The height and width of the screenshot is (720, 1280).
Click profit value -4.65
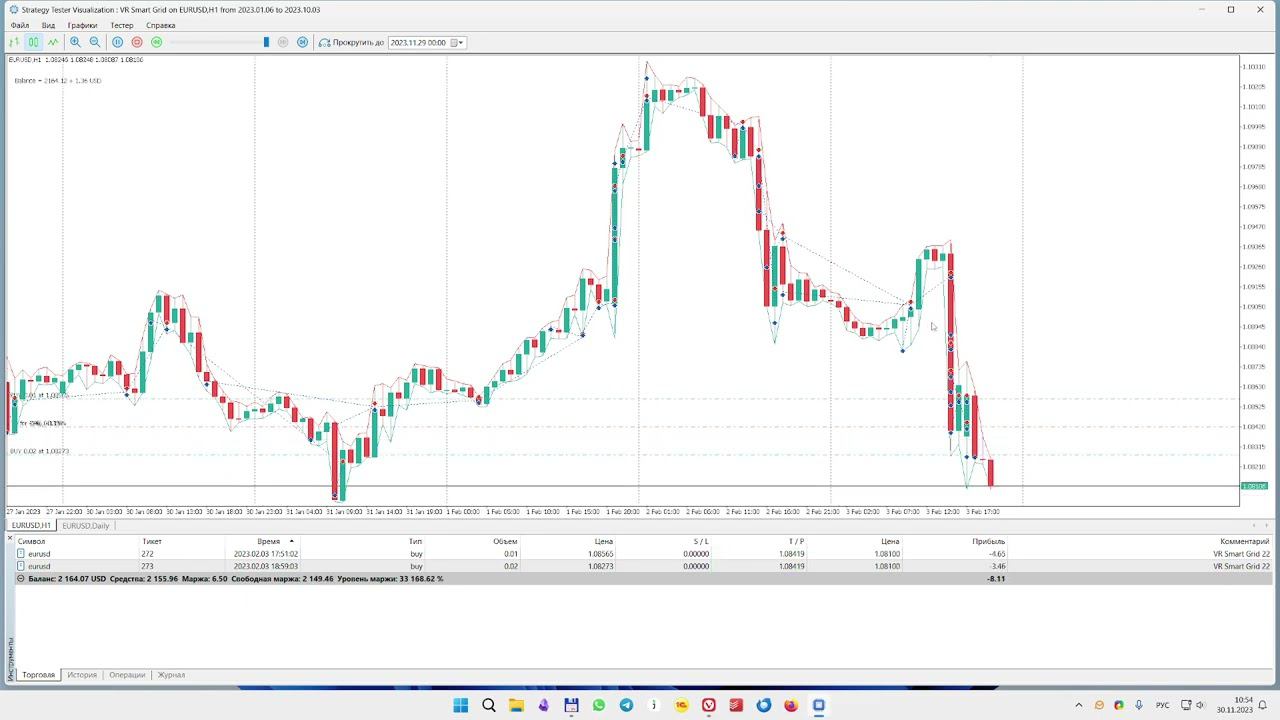coord(997,554)
